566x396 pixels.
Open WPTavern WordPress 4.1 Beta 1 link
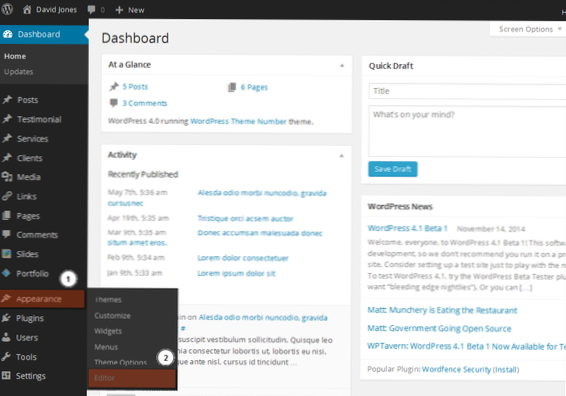[x=466, y=346]
